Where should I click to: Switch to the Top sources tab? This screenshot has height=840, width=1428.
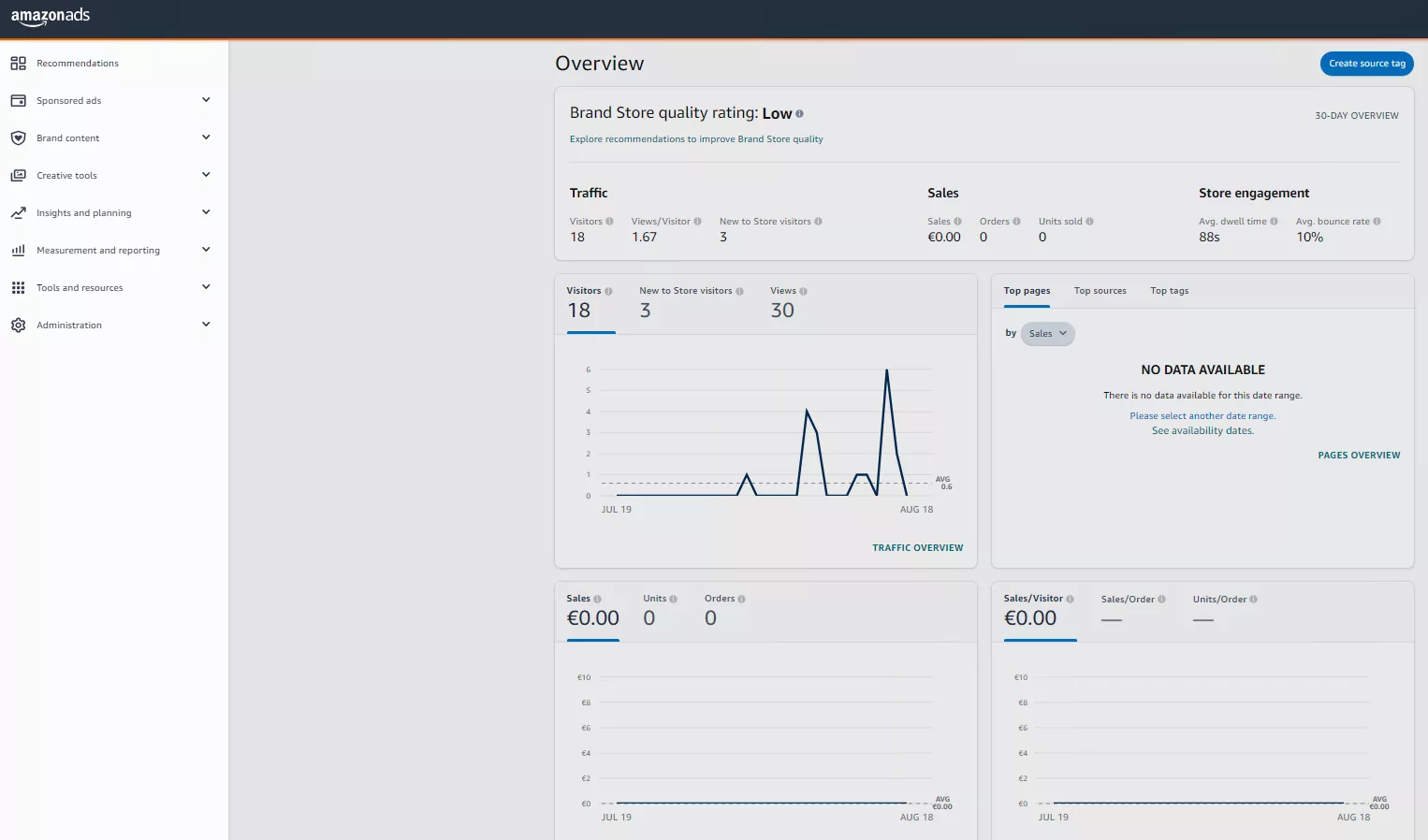[1100, 291]
